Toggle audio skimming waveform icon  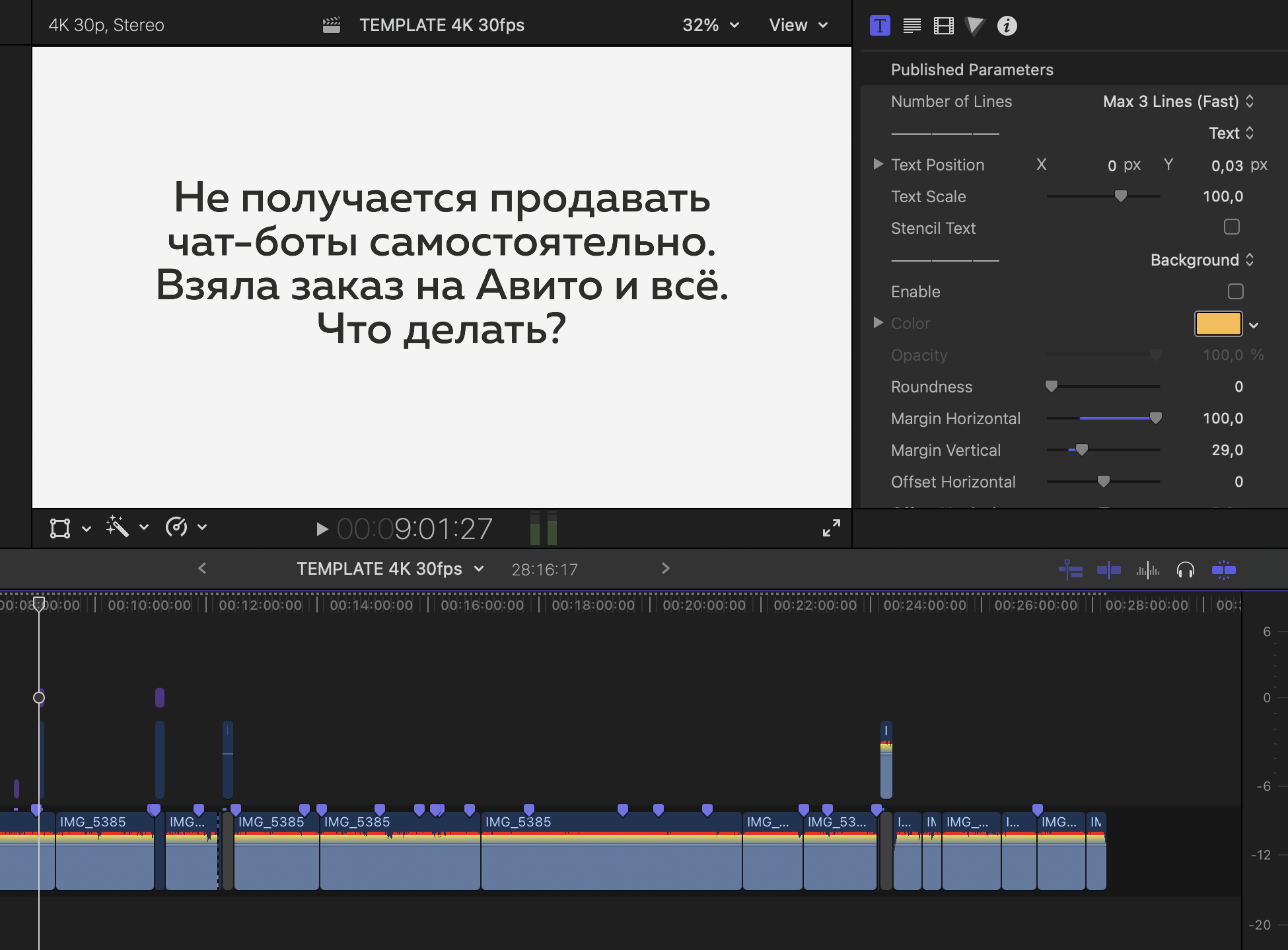click(1148, 569)
